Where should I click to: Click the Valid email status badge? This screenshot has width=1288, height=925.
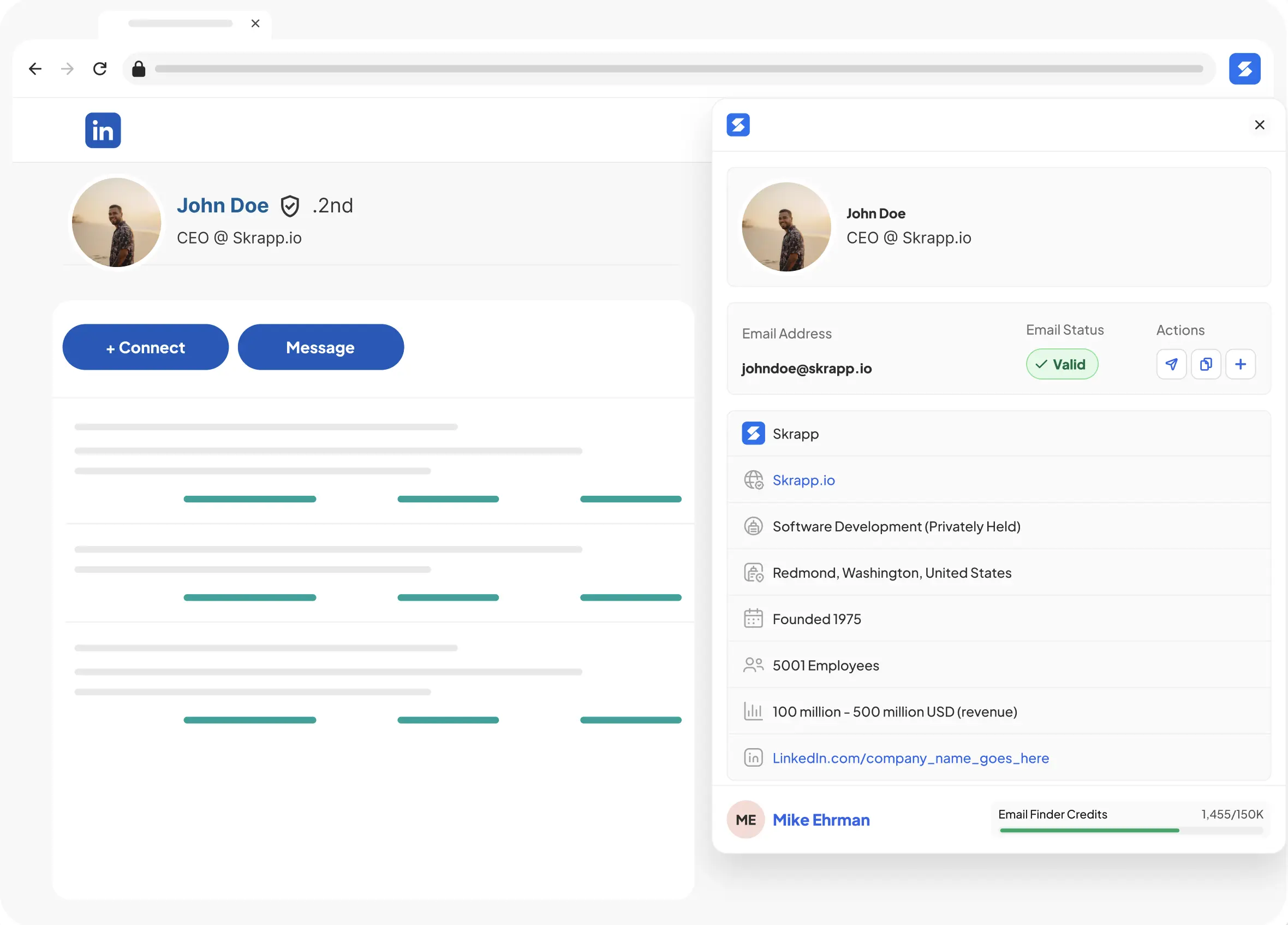pyautogui.click(x=1062, y=364)
